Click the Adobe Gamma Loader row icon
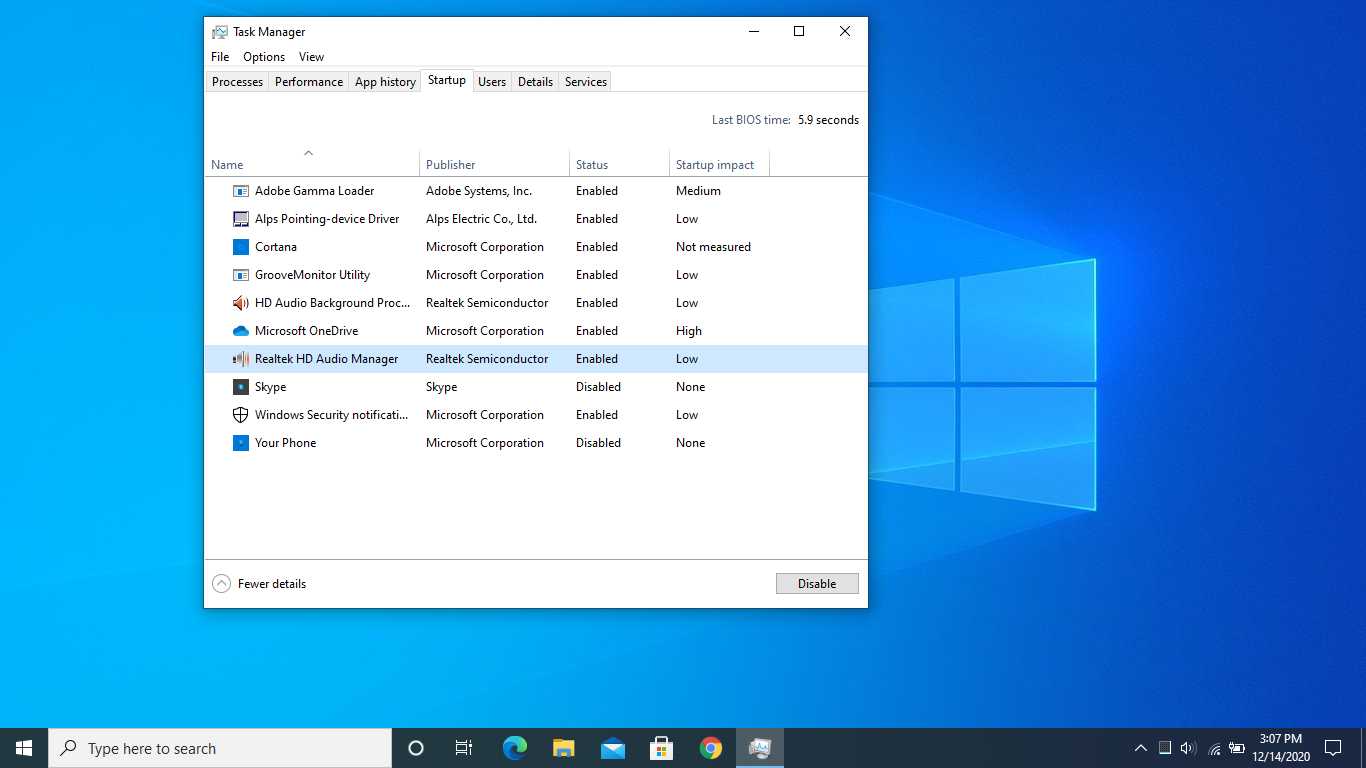Image resolution: width=1366 pixels, height=768 pixels. click(240, 191)
